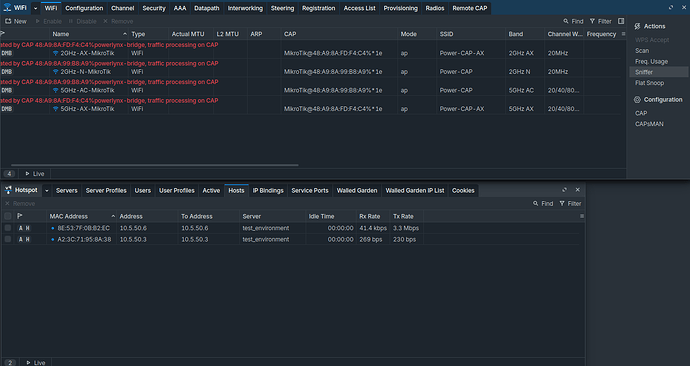Open Flat Snoop action
Viewport: 690px width, 366px height.
point(650,83)
